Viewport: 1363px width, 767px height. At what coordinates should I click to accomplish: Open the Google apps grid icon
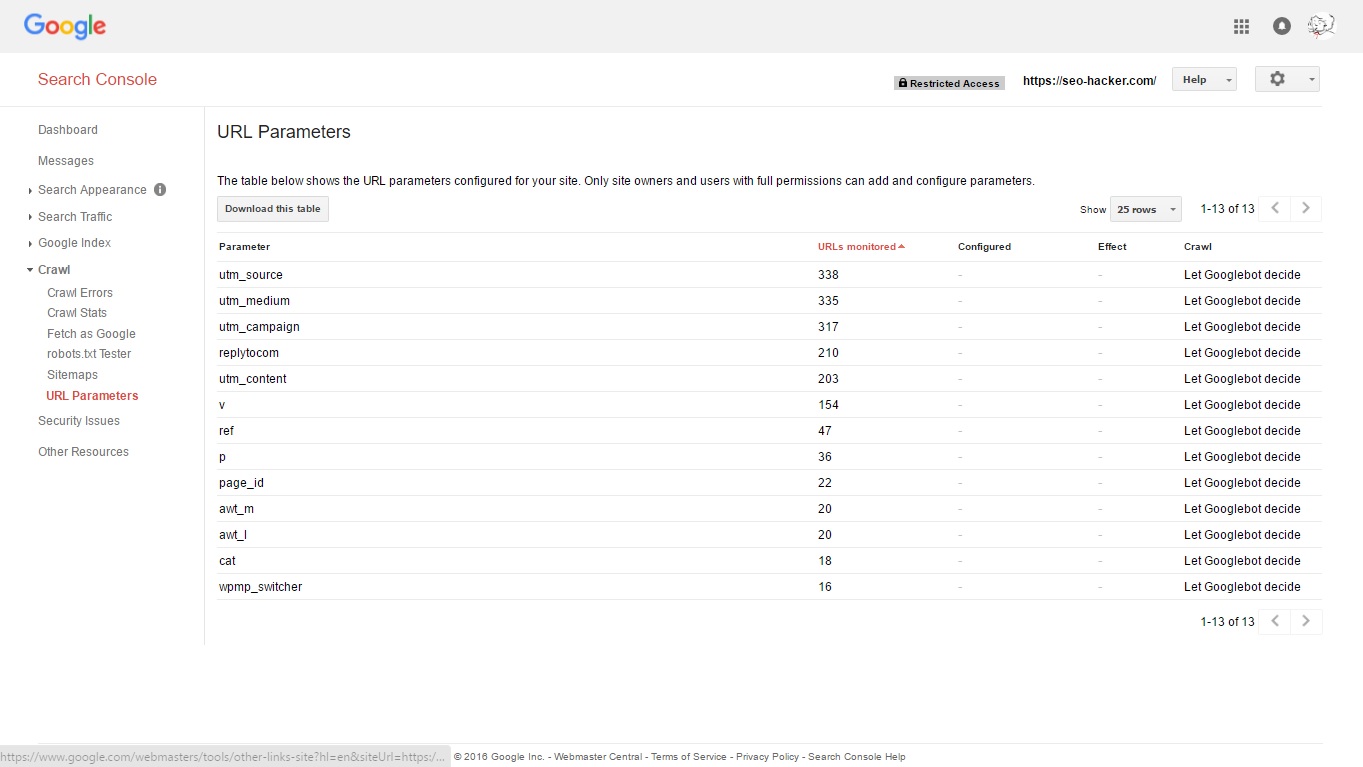point(1241,27)
